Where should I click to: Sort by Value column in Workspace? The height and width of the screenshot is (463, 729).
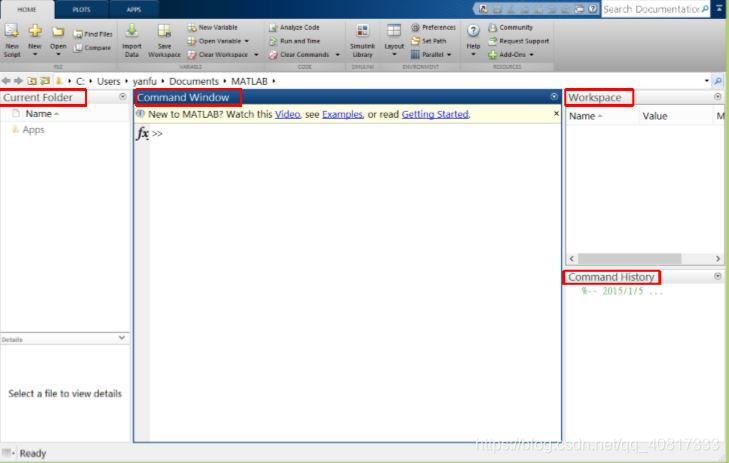click(655, 116)
